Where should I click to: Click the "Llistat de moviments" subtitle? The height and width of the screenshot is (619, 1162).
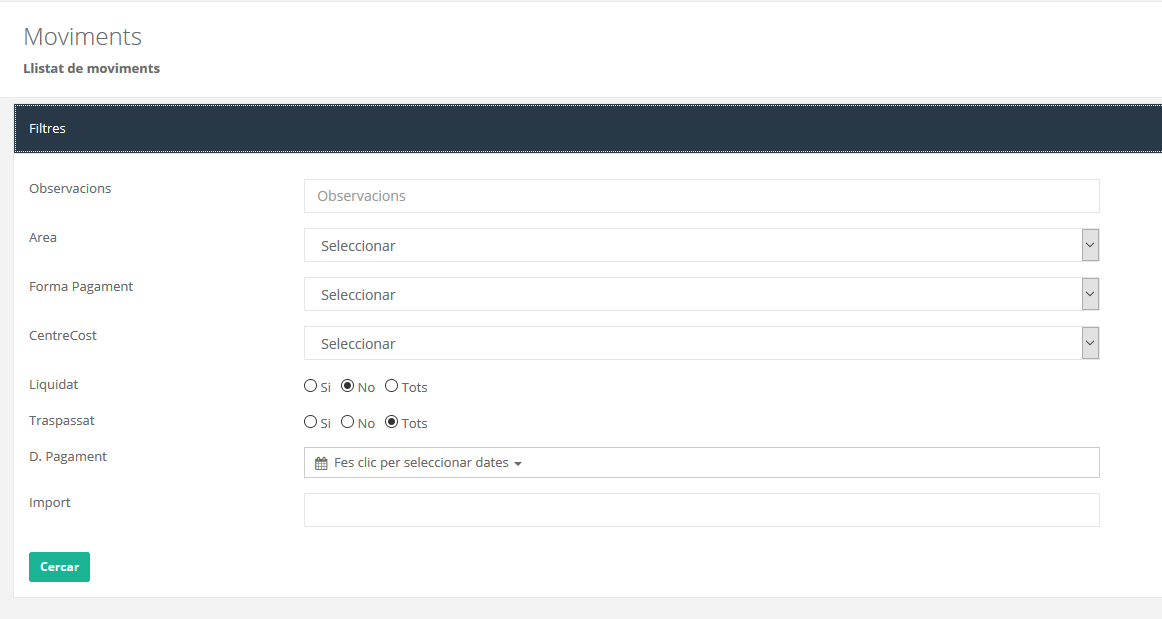[91, 69]
